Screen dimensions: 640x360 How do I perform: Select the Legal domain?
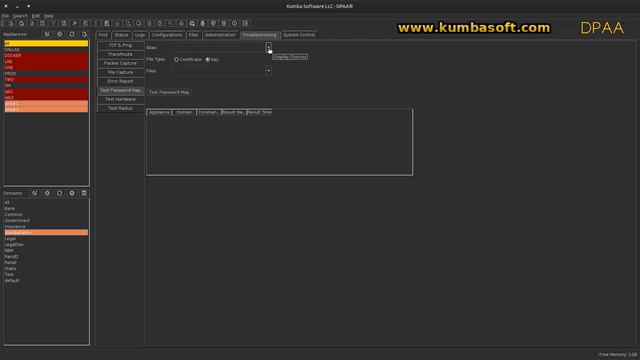click(x=46, y=238)
